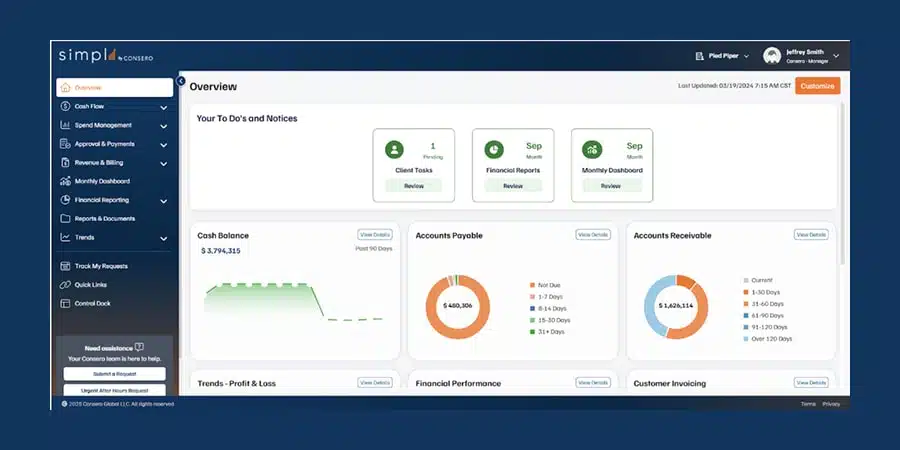The height and width of the screenshot is (450, 900).
Task: Click the Submit a Request button
Action: pyautogui.click(x=115, y=374)
